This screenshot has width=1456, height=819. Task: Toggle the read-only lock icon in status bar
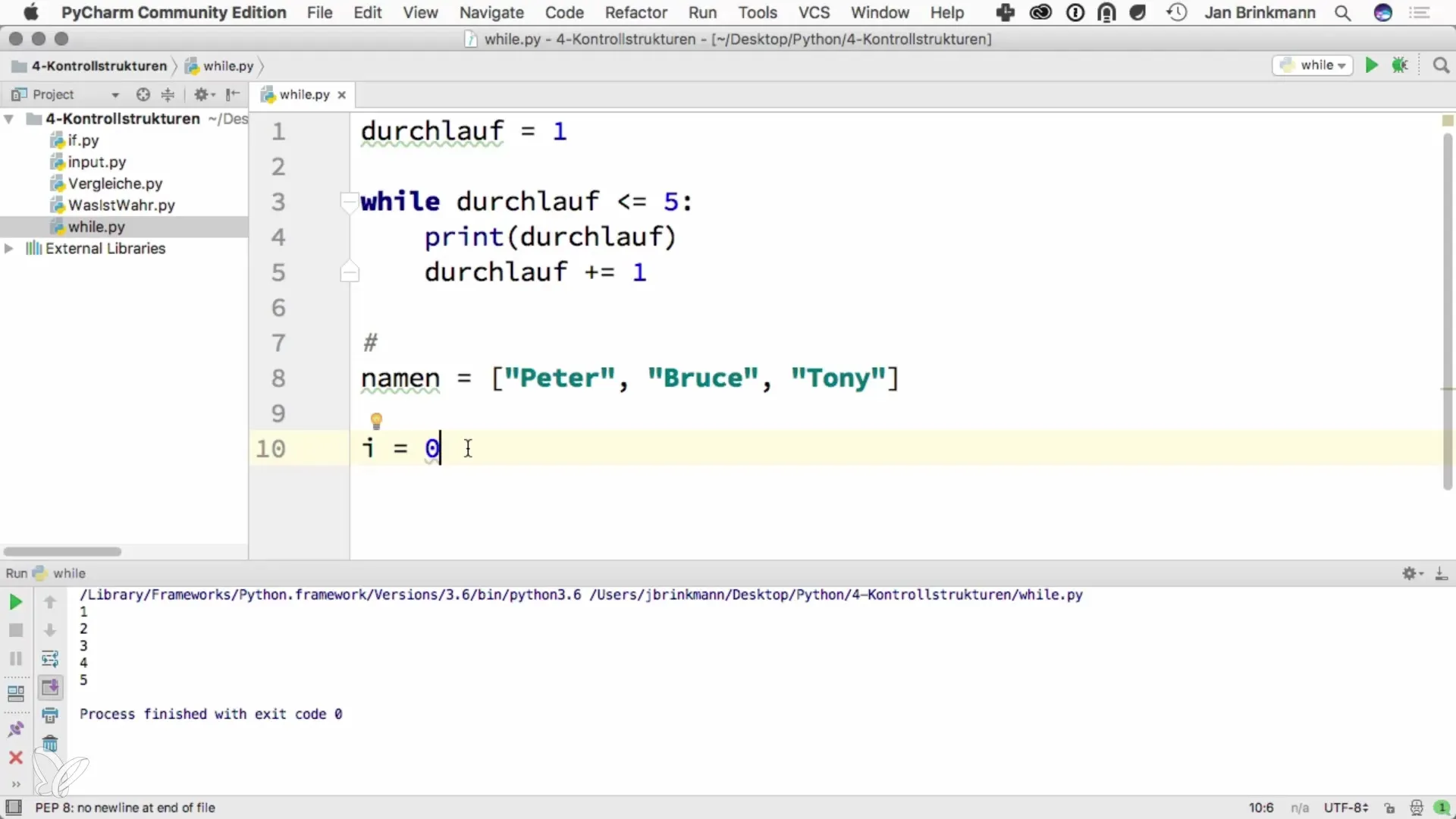coord(1389,808)
